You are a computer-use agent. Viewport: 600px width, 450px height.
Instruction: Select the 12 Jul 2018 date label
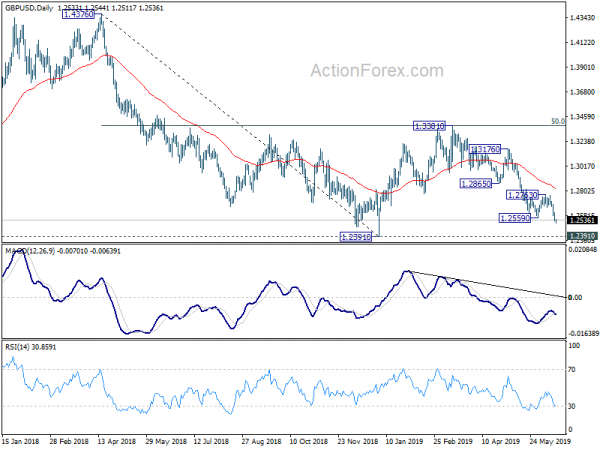click(x=212, y=441)
